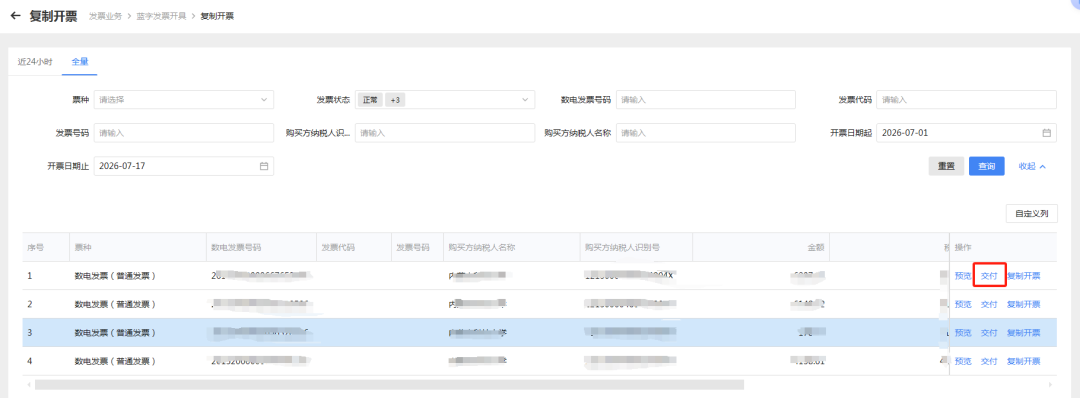This screenshot has width=1080, height=398.
Task: Click 预览 link in row 3
Action: (x=963, y=333)
